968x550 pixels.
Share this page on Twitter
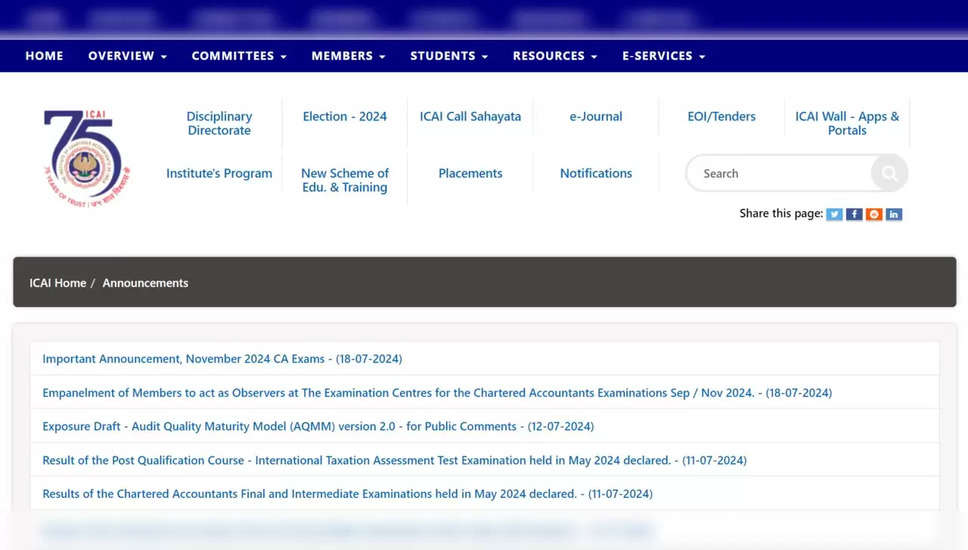(834, 214)
